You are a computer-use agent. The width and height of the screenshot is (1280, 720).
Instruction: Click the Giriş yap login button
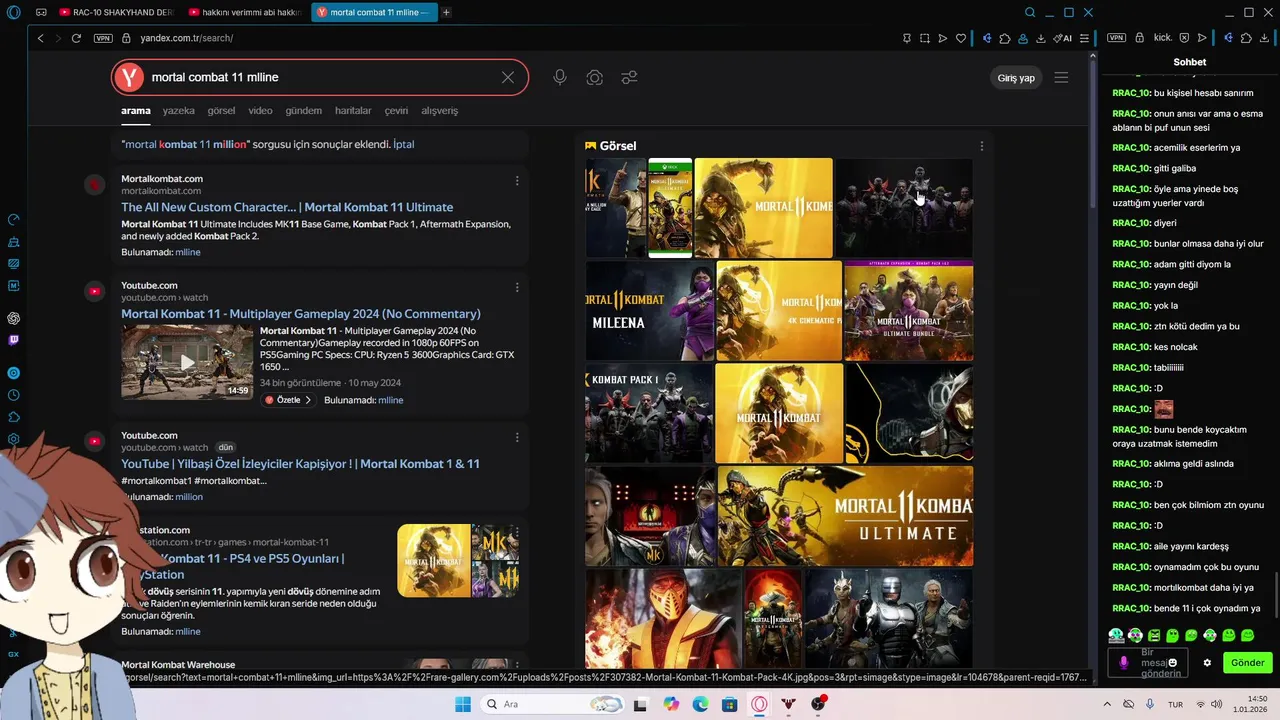pos(1016,77)
